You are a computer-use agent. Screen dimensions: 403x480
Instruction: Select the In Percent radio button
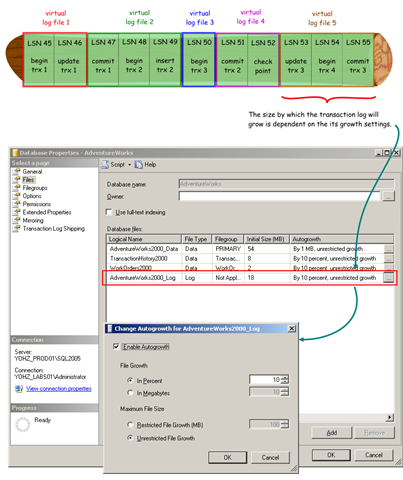point(130,380)
